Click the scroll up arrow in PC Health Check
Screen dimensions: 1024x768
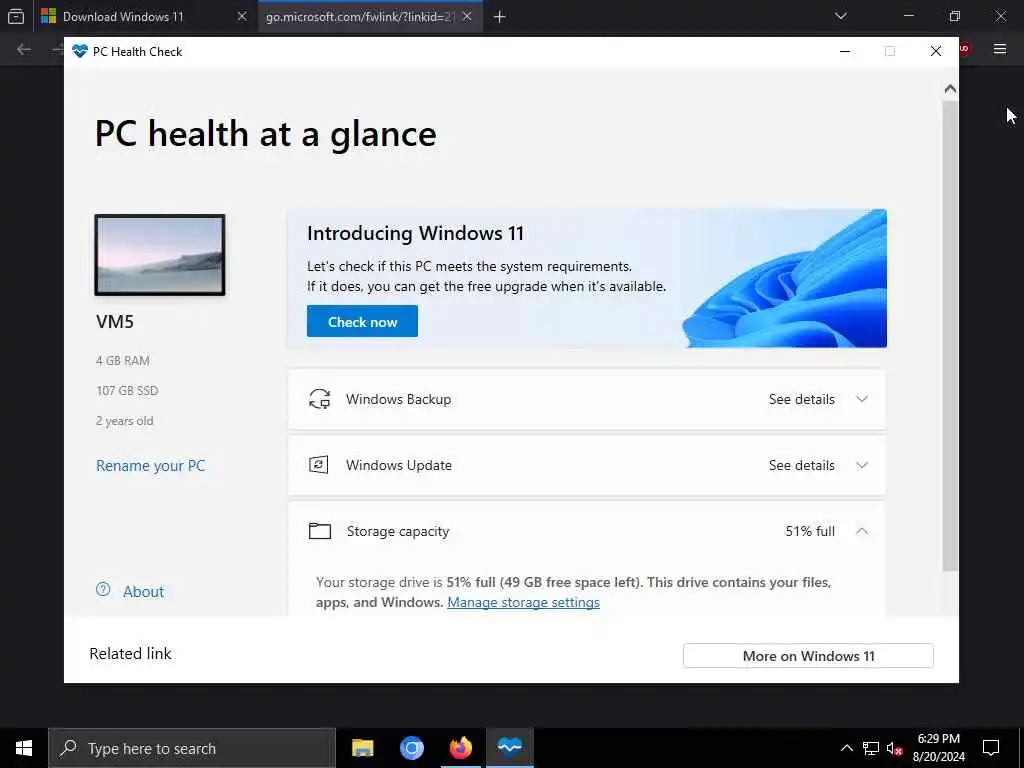point(950,89)
